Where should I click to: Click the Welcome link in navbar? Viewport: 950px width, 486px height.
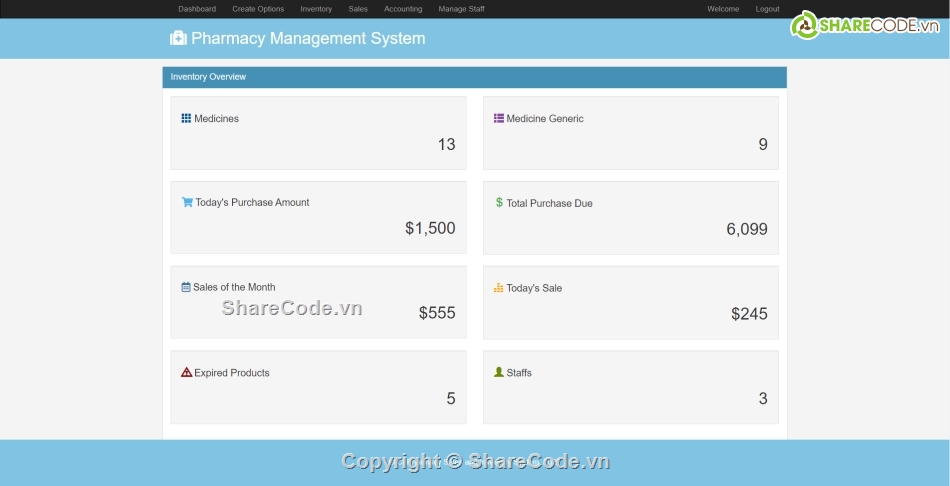click(x=723, y=9)
